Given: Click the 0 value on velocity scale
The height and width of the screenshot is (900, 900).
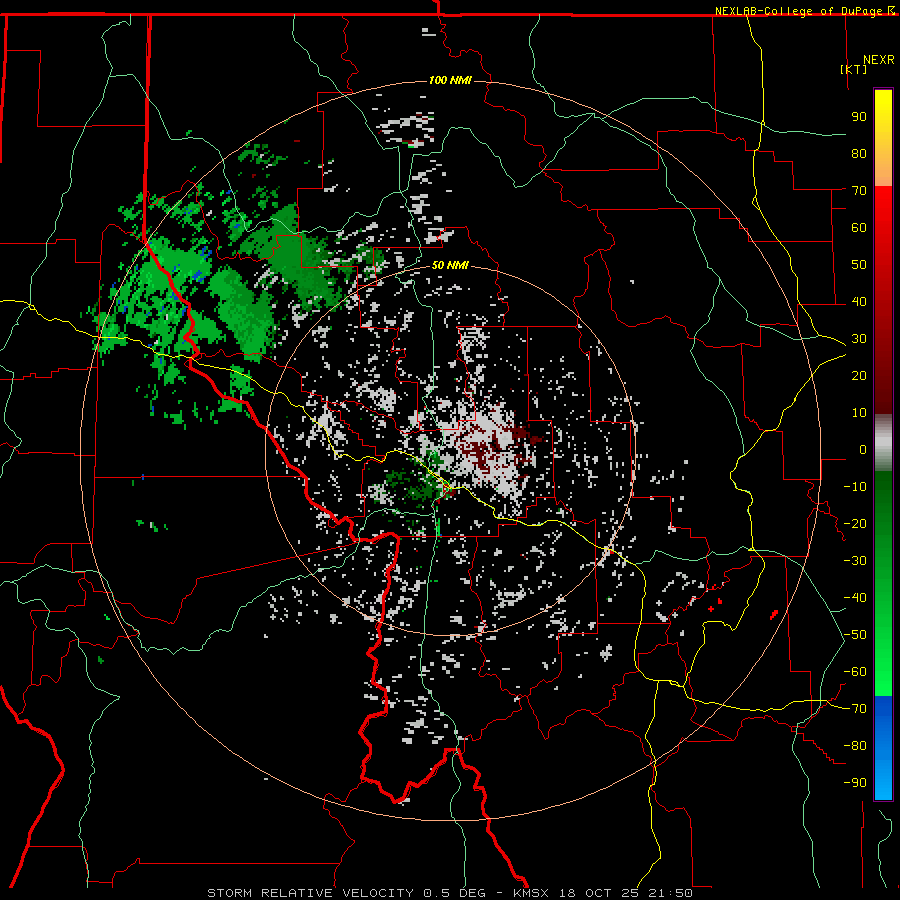Looking at the screenshot, I should pos(863,449).
